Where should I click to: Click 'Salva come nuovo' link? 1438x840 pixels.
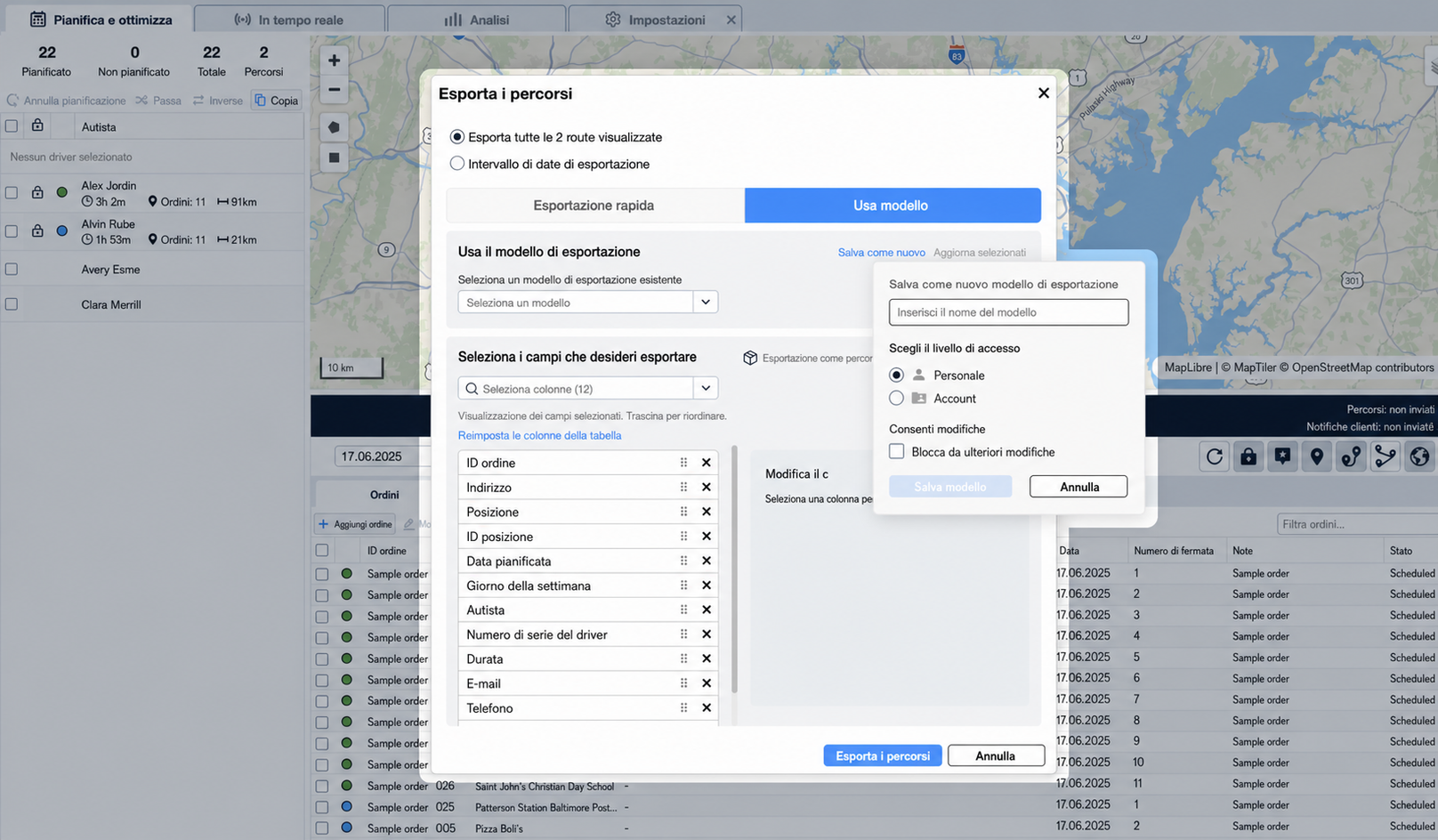point(882,253)
